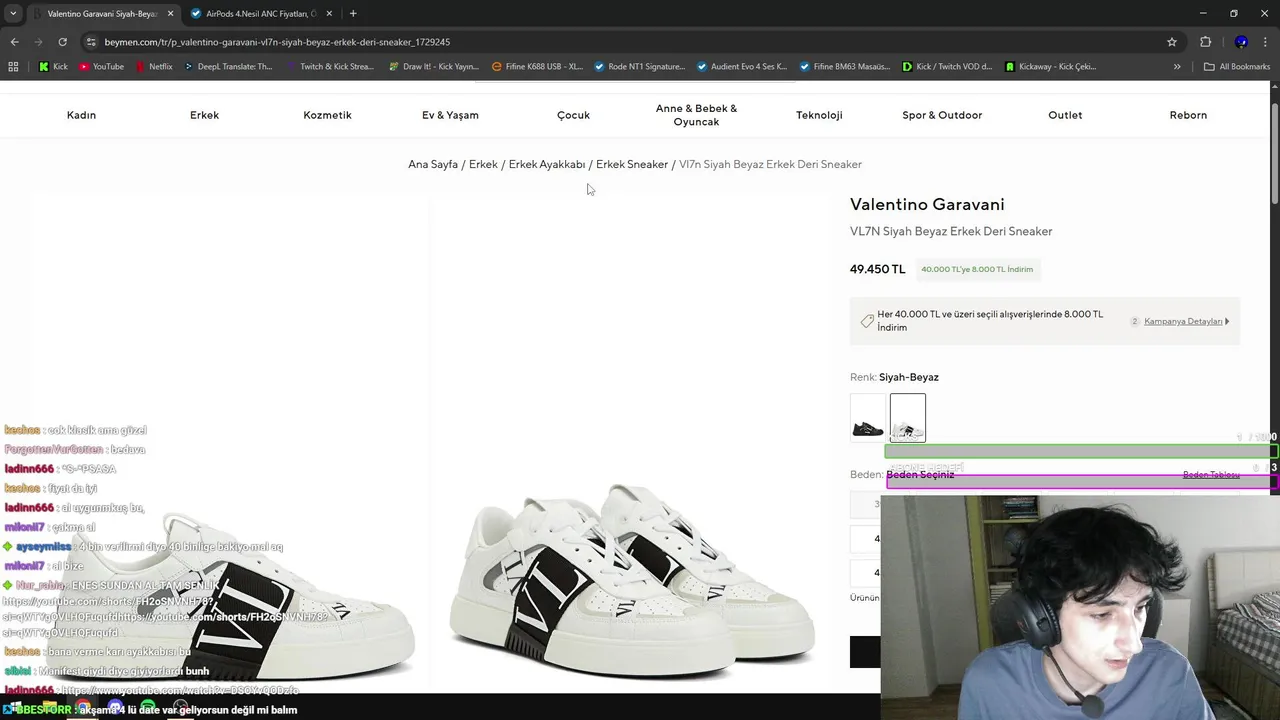This screenshot has width=1280, height=720.
Task: Go back with the browser back arrow
Action: (14, 42)
